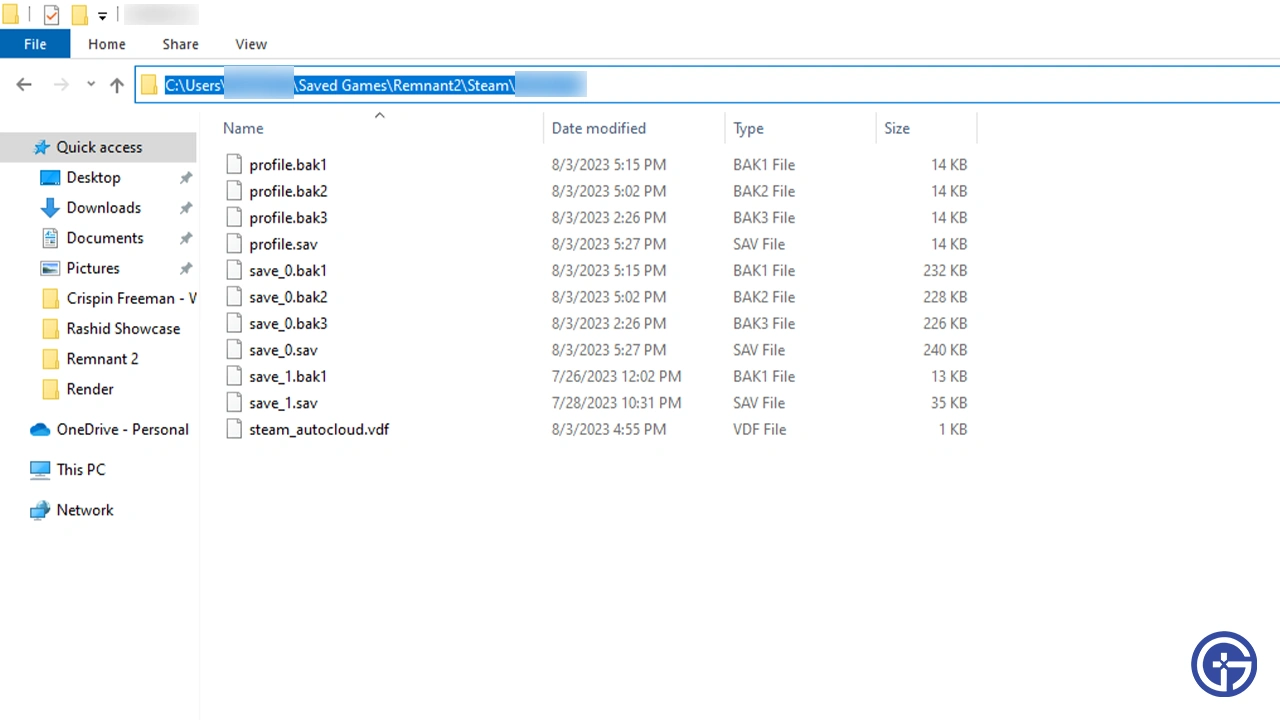Select Quick access in the navigation pane
The image size is (1280, 720).
pos(98,147)
